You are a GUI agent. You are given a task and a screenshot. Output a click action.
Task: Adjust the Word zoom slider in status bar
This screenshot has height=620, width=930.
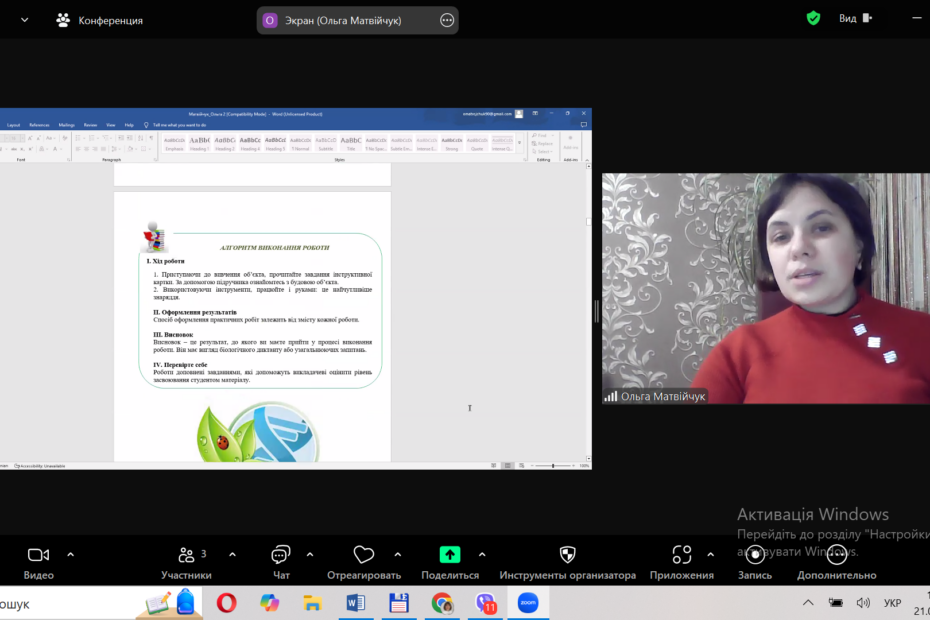click(x=553, y=466)
